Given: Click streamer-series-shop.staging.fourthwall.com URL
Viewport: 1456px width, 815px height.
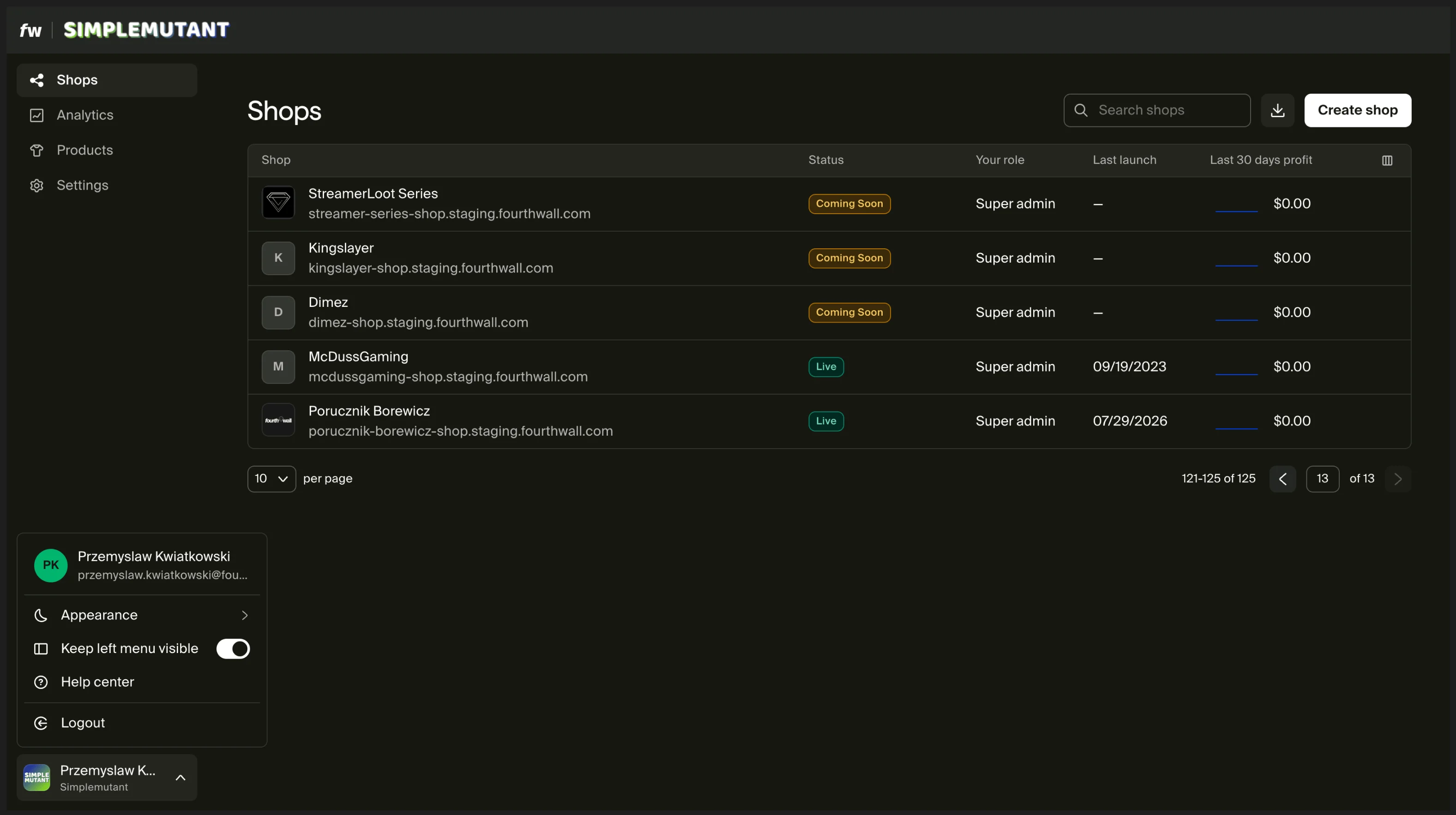Looking at the screenshot, I should 449,214.
